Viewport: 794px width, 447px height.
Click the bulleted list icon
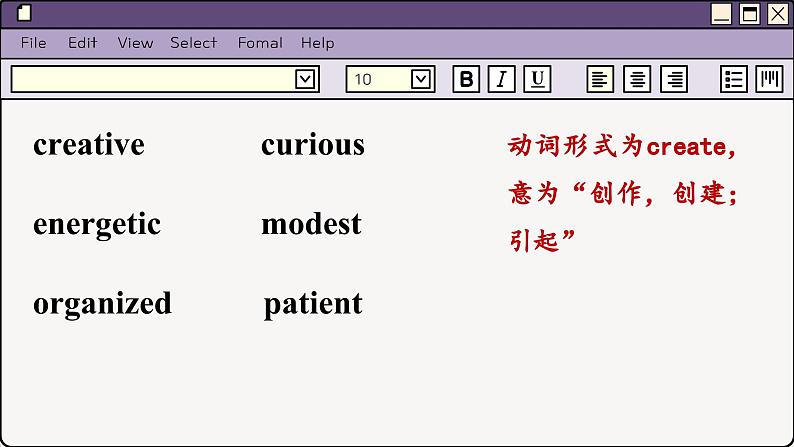(x=734, y=80)
